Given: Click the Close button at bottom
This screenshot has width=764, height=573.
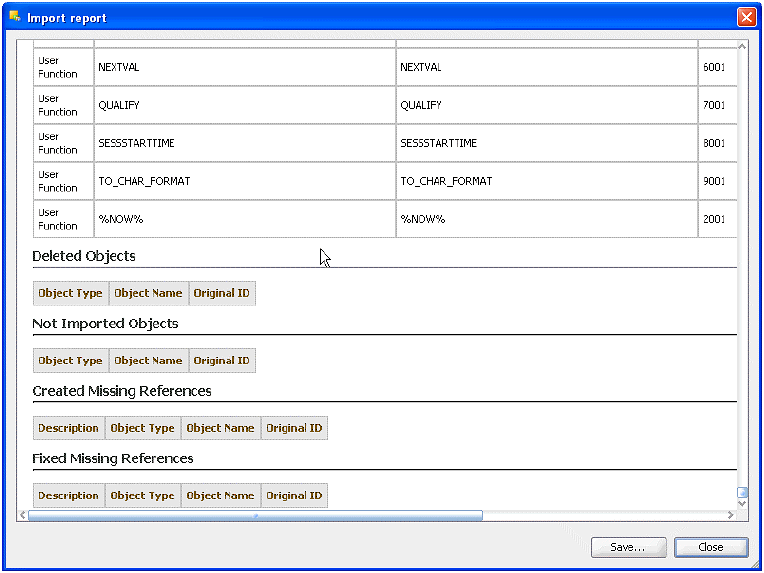Looking at the screenshot, I should pyautogui.click(x=710, y=547).
